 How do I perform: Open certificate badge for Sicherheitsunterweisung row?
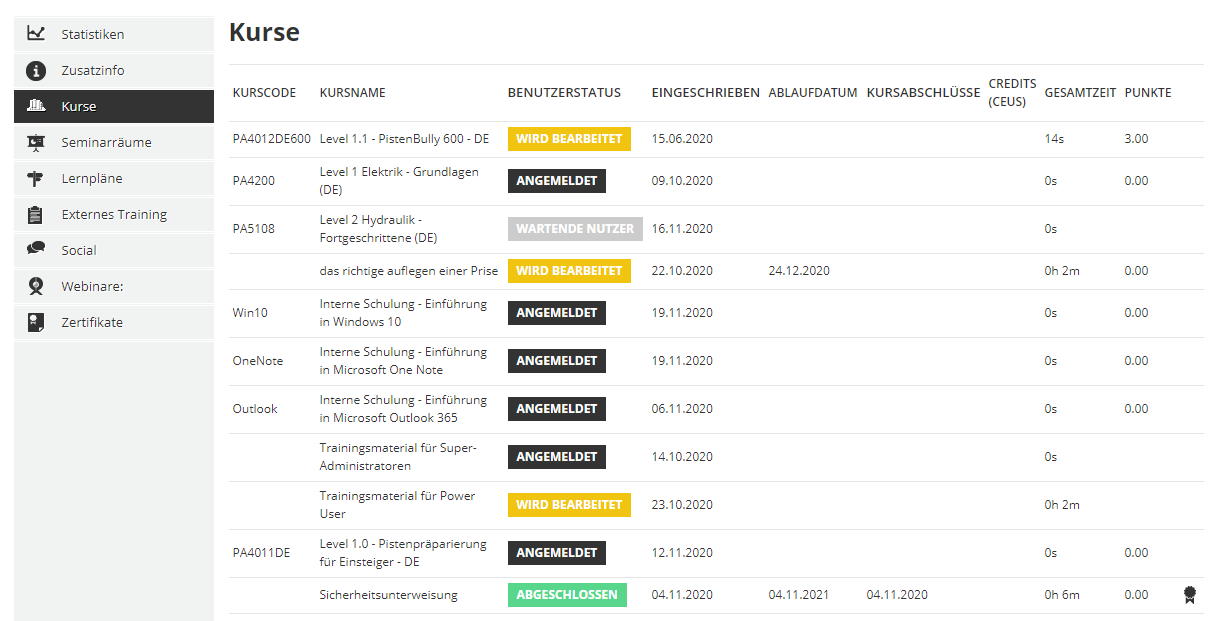1189,595
